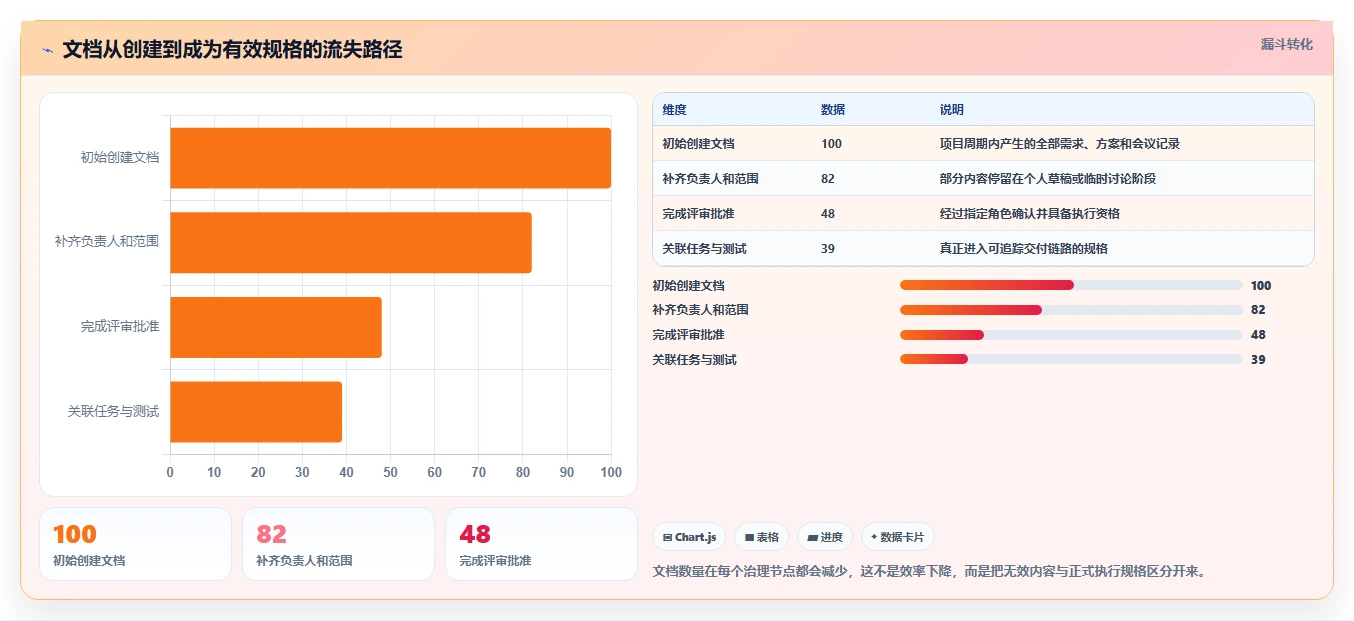The image size is (1354, 621).
Task: Click the 关联任务与测试 chart bar
Action: [x=256, y=412]
